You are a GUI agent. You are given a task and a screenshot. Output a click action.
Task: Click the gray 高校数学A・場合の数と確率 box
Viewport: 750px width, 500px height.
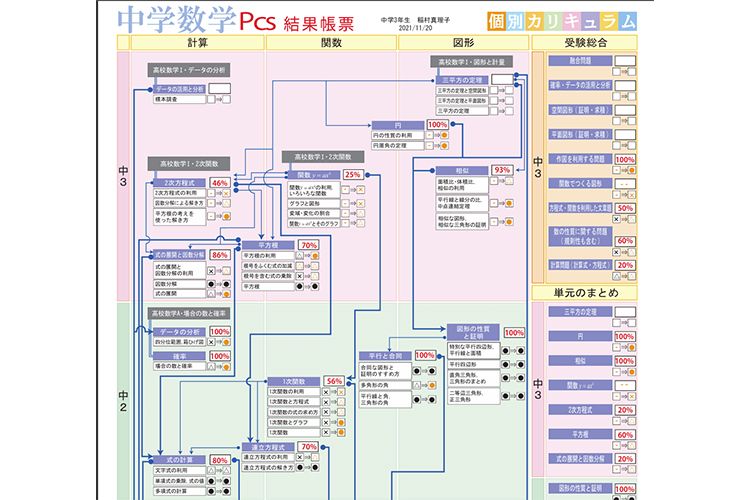[189, 313]
